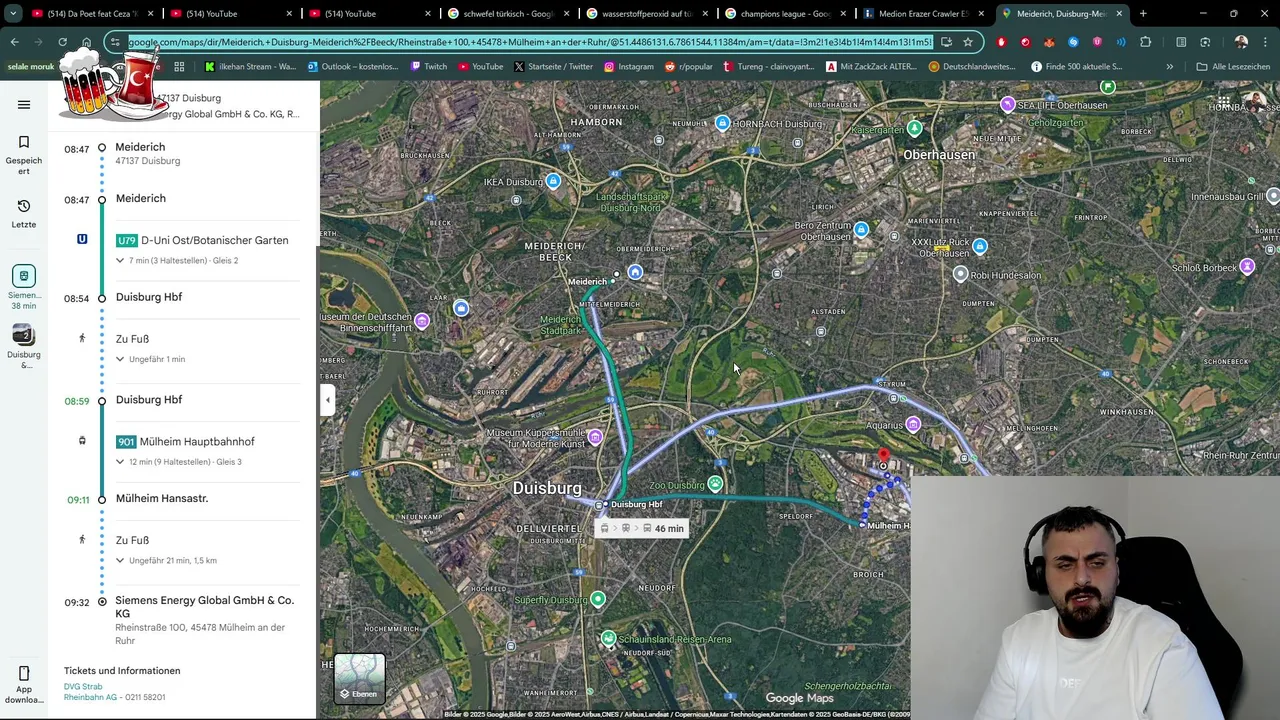
Task: Click the DVG Strab ticket link
Action: click(83, 687)
